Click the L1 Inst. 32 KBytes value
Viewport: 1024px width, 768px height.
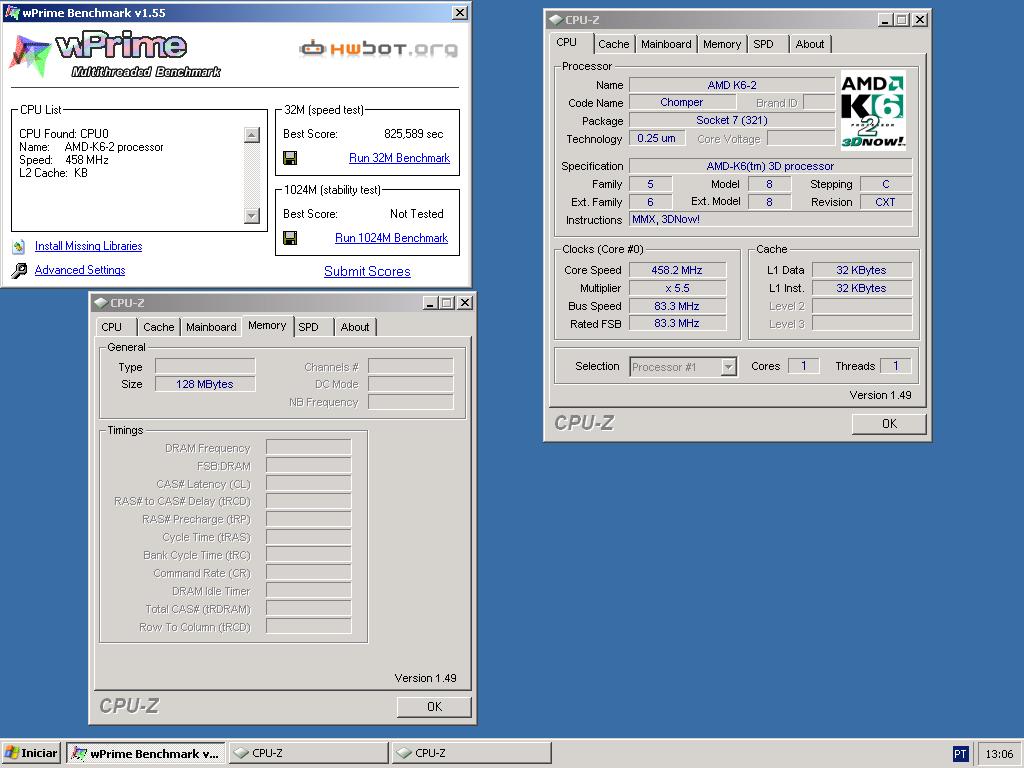click(x=861, y=289)
